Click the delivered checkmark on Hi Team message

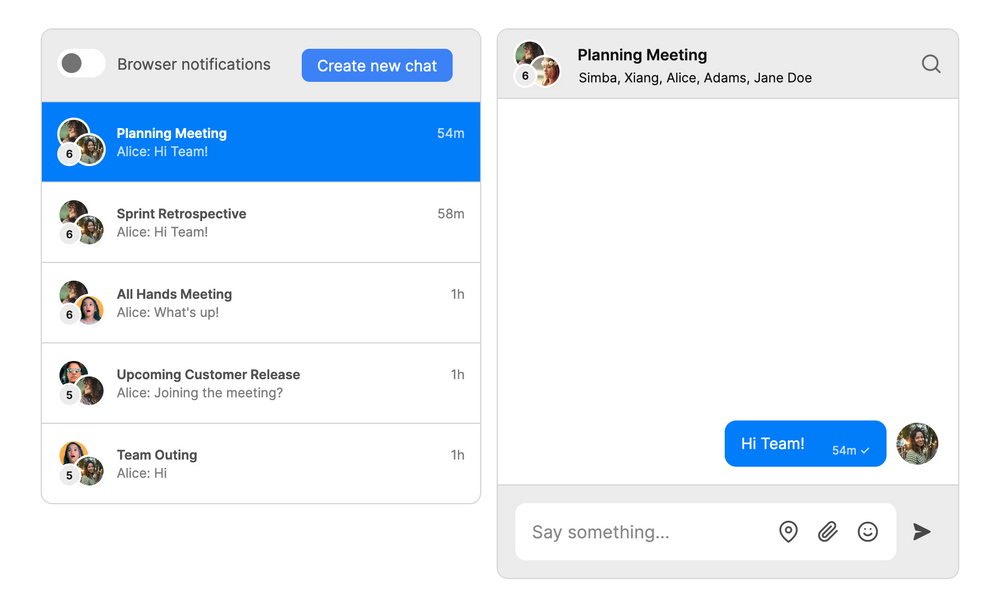click(x=864, y=448)
